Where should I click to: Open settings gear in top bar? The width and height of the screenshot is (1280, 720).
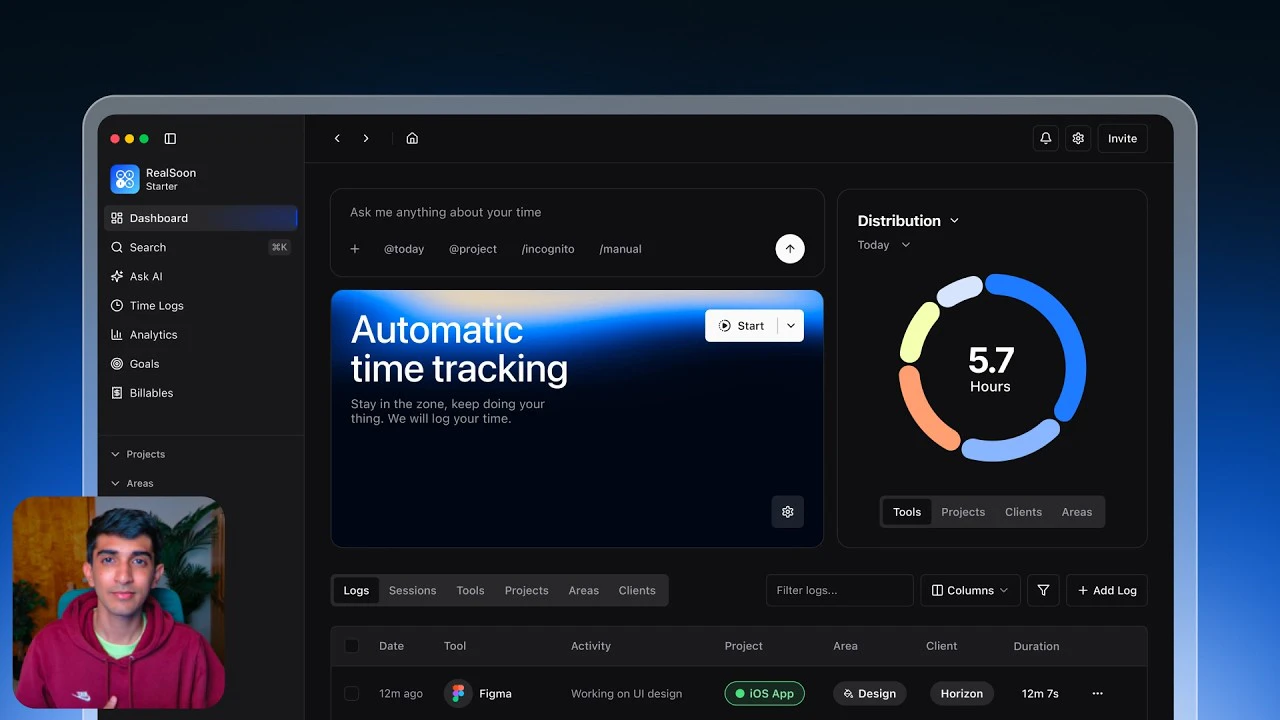1078,139
